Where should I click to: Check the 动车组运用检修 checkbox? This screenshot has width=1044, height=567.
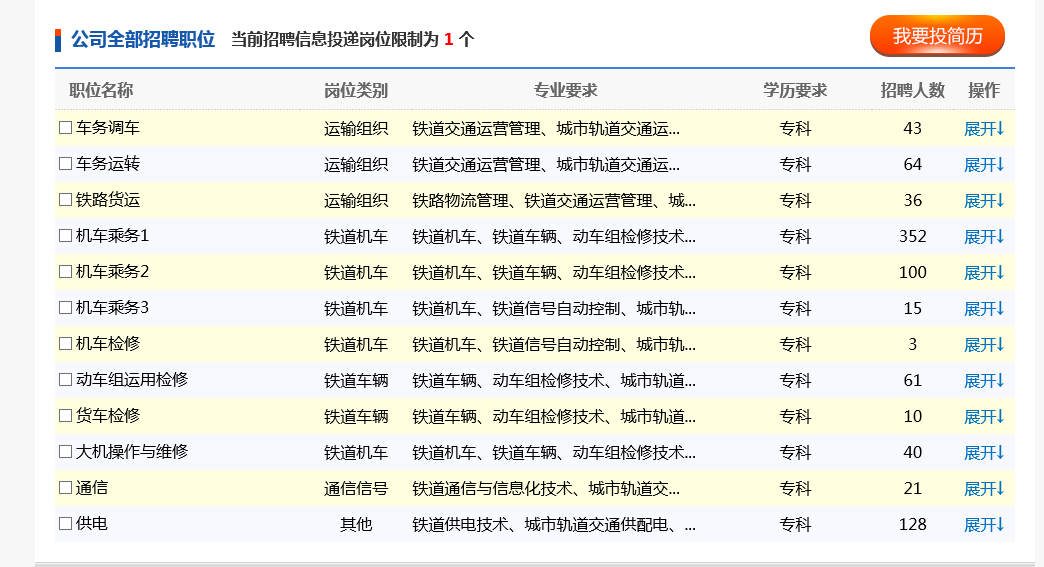pos(66,380)
